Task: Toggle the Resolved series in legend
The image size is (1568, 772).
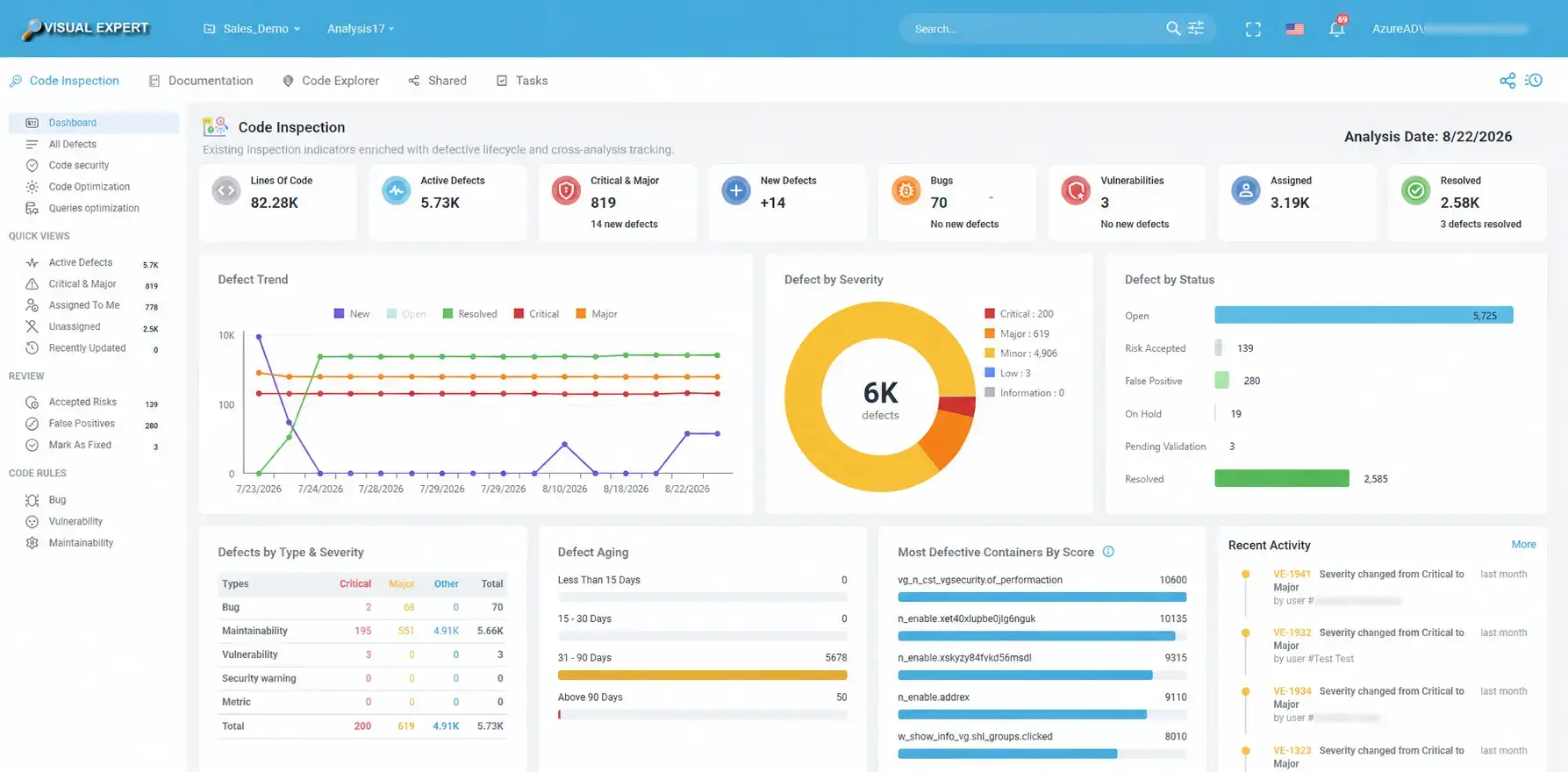Action: click(x=469, y=313)
